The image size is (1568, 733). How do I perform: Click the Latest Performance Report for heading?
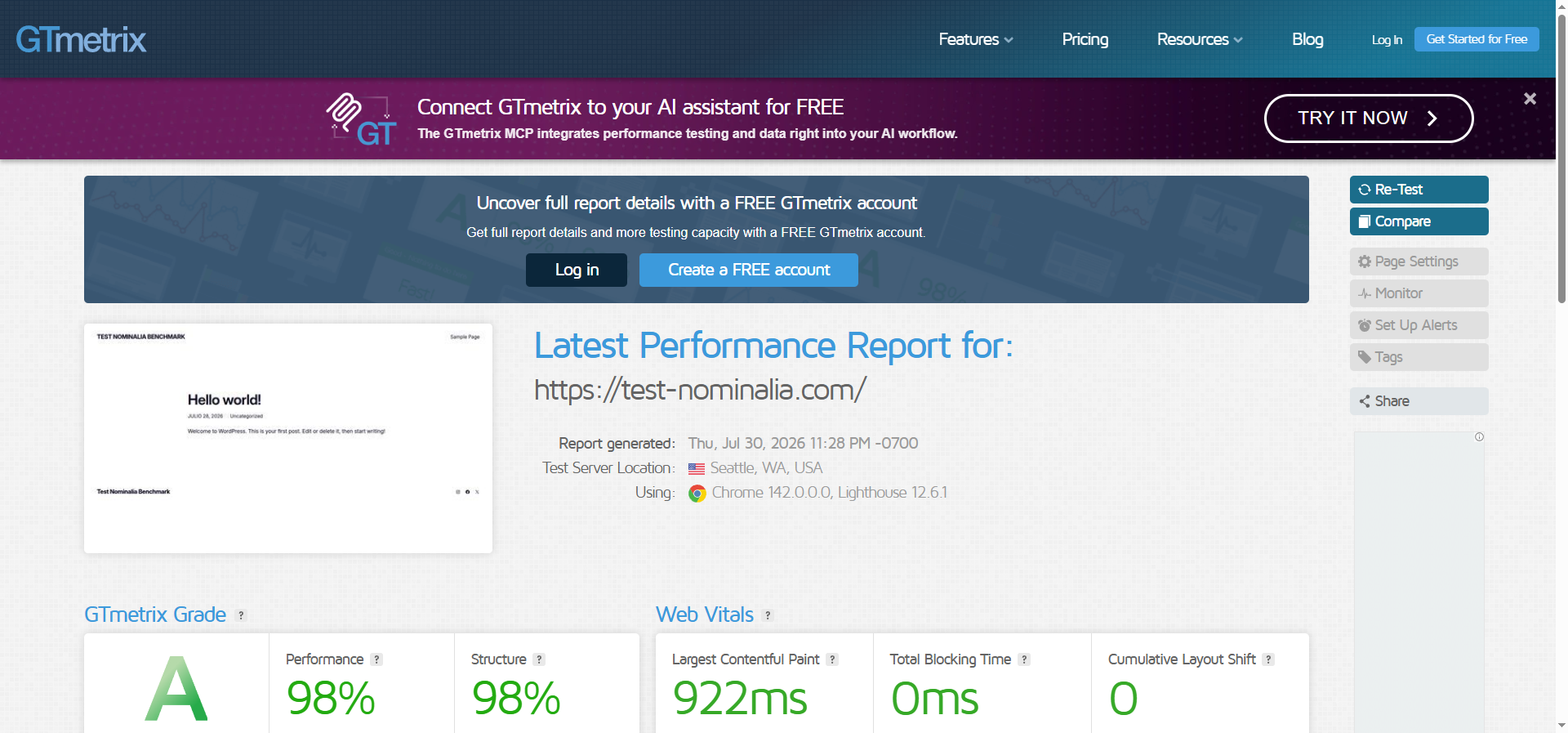point(773,346)
